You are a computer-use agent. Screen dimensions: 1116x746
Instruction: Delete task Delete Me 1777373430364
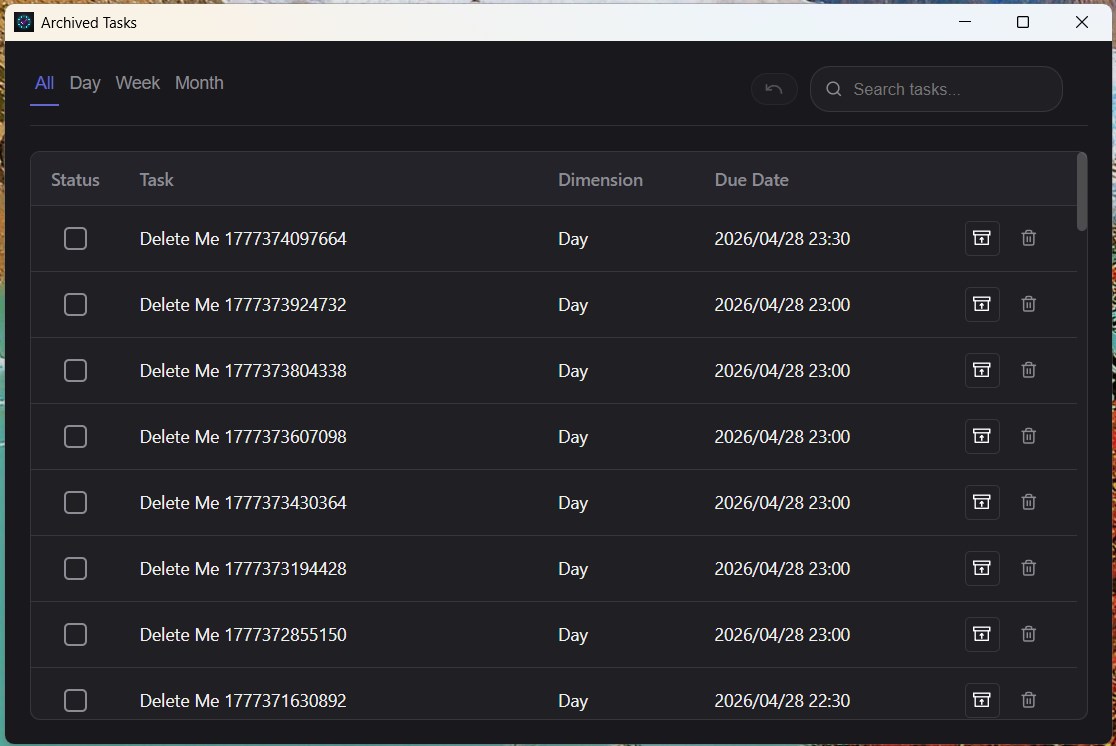[x=1028, y=502]
